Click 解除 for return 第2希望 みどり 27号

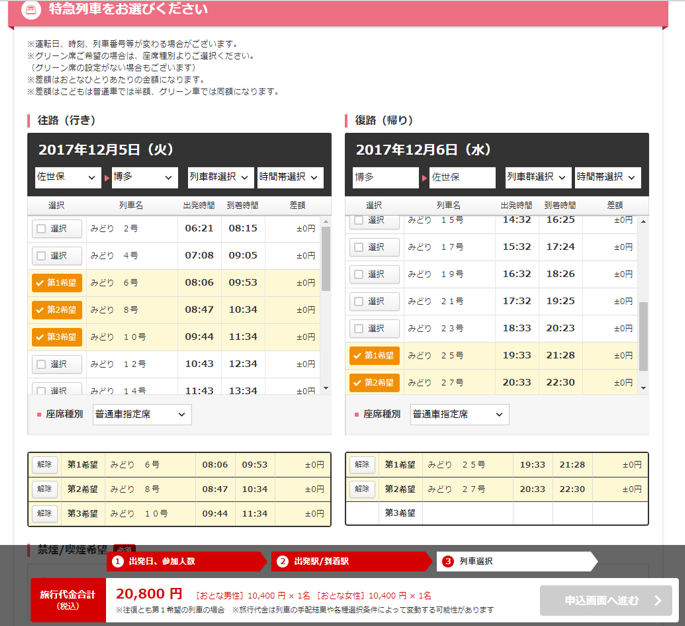tap(362, 489)
